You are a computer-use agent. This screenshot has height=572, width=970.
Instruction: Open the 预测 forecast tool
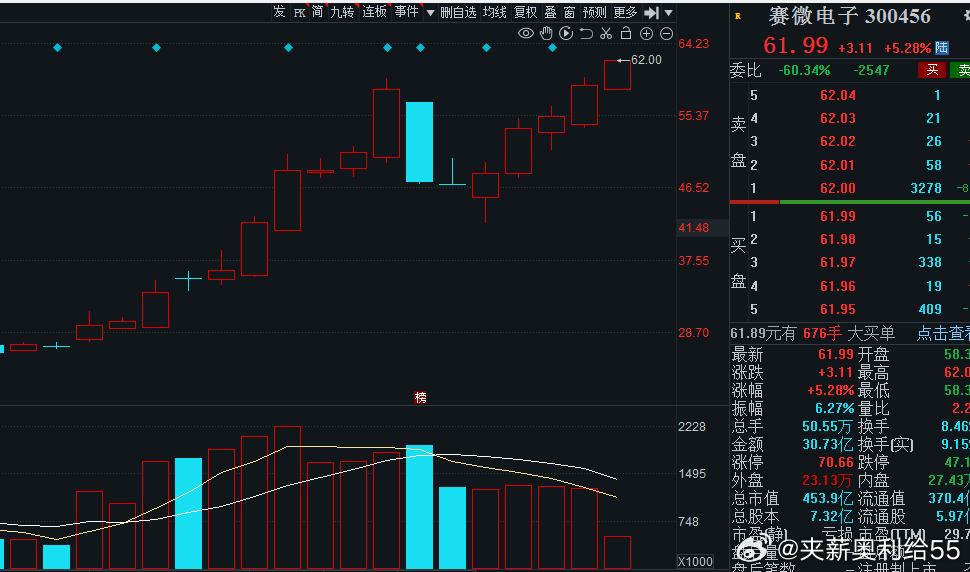(594, 12)
